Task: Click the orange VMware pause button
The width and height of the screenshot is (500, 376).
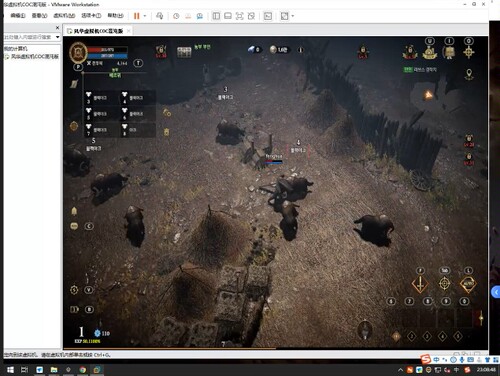Action: tap(136, 16)
